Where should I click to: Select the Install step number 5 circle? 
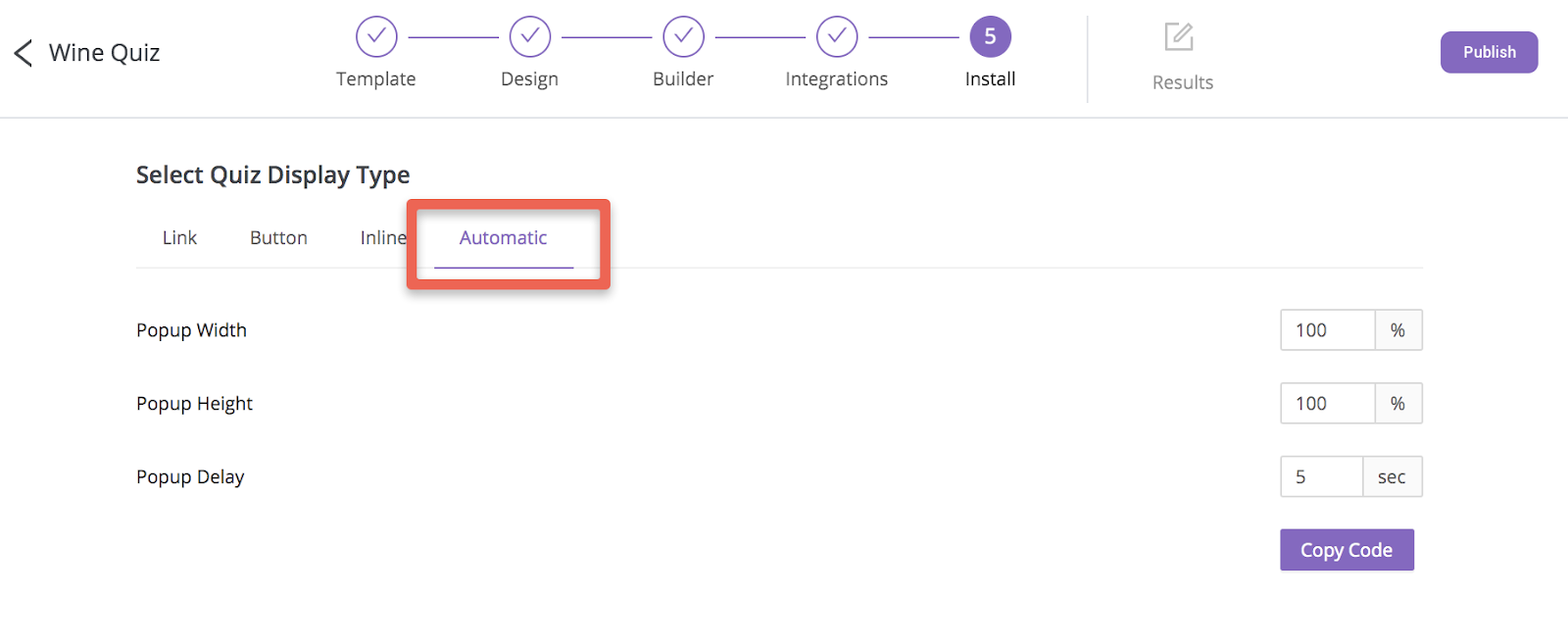click(x=990, y=37)
